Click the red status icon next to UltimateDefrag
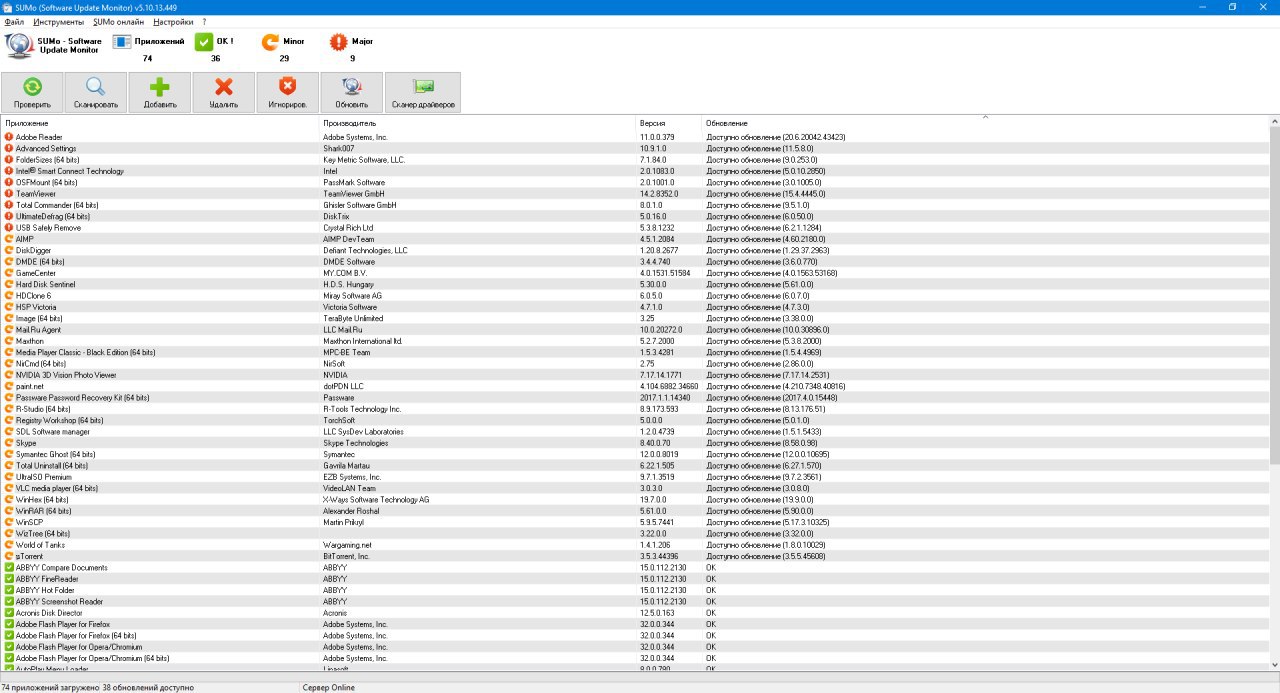Viewport: 1280px width, 693px height. click(x=9, y=216)
